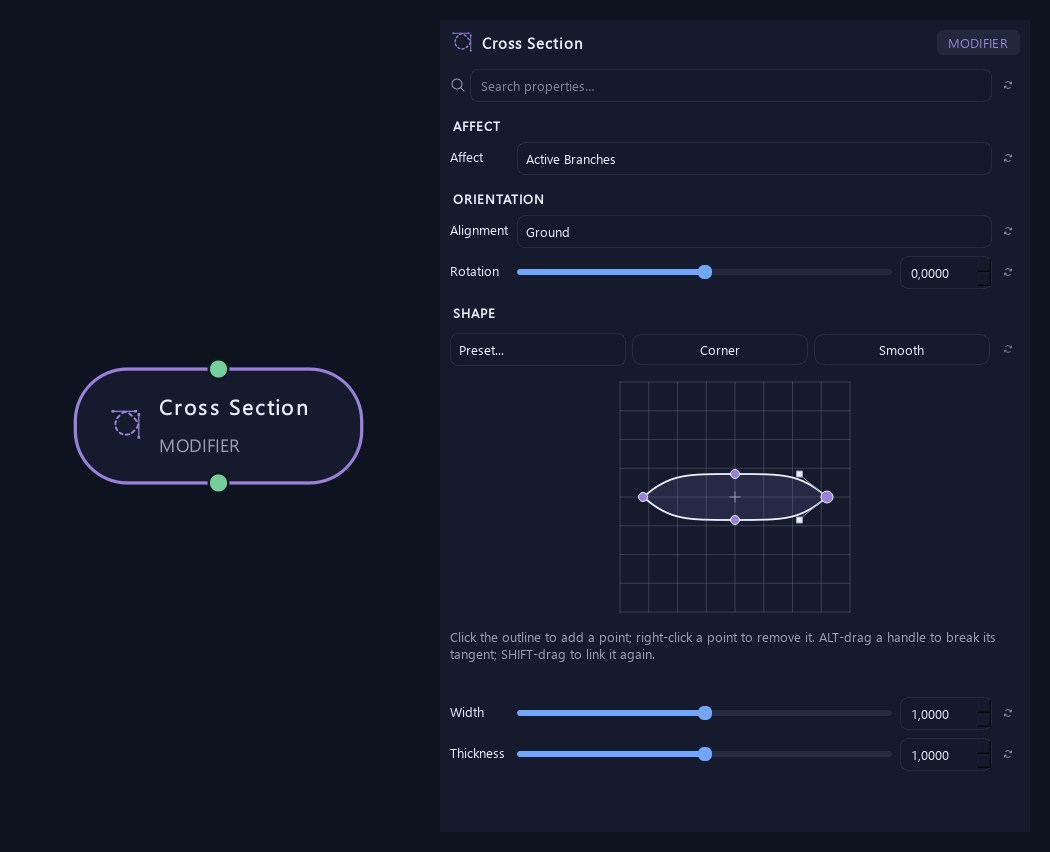This screenshot has width=1050, height=852.
Task: Click the ORIENTATION section header
Action: click(498, 200)
